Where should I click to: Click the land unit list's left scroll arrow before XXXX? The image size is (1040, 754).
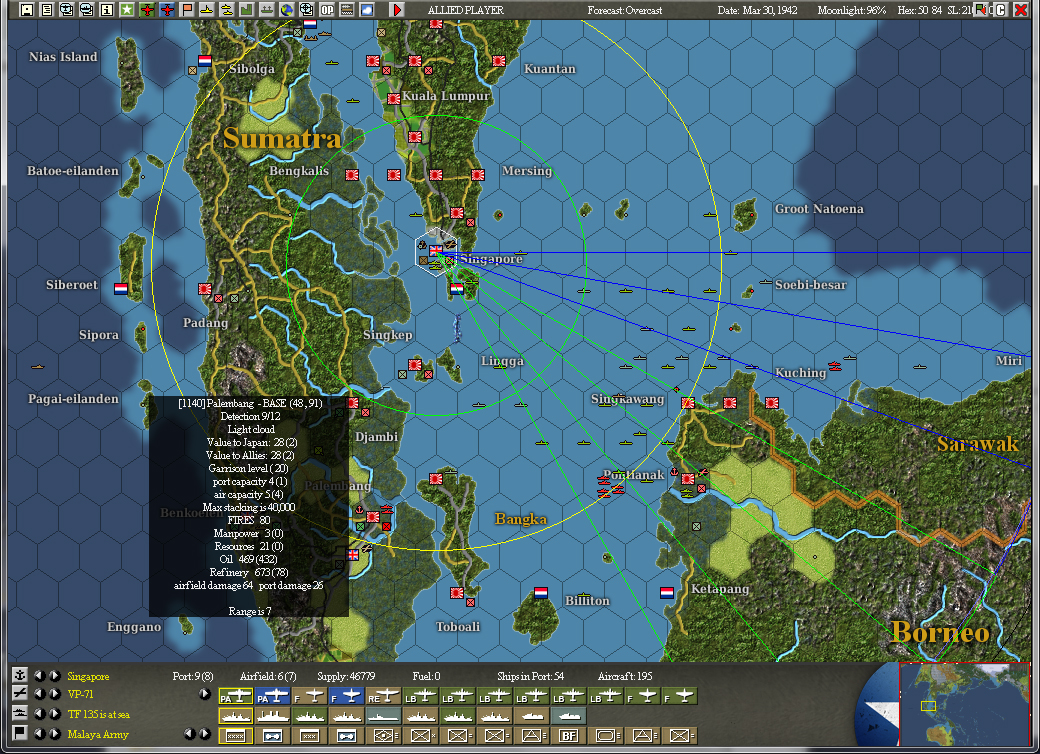[x=190, y=734]
